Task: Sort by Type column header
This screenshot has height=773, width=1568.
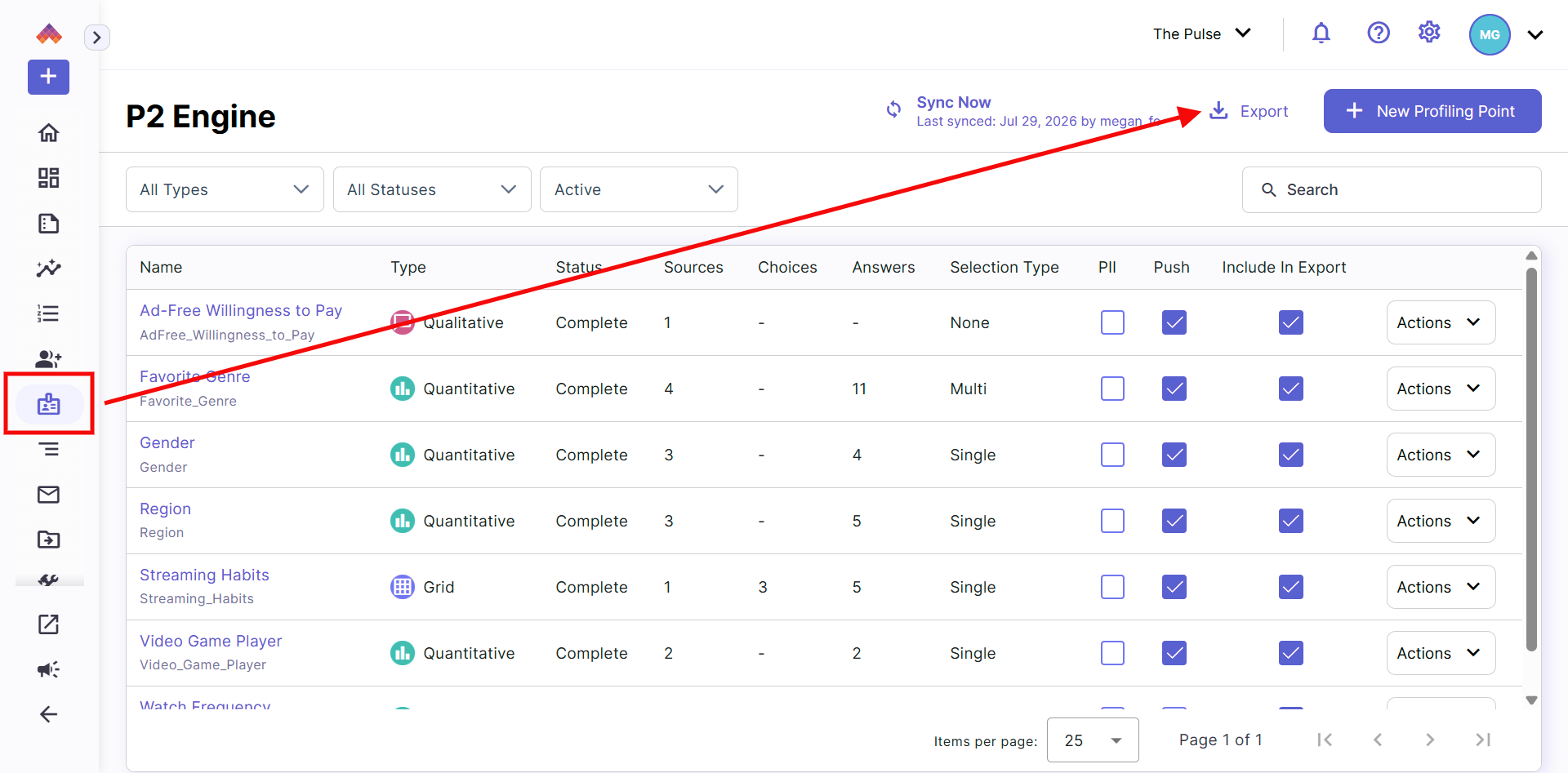Action: point(408,267)
